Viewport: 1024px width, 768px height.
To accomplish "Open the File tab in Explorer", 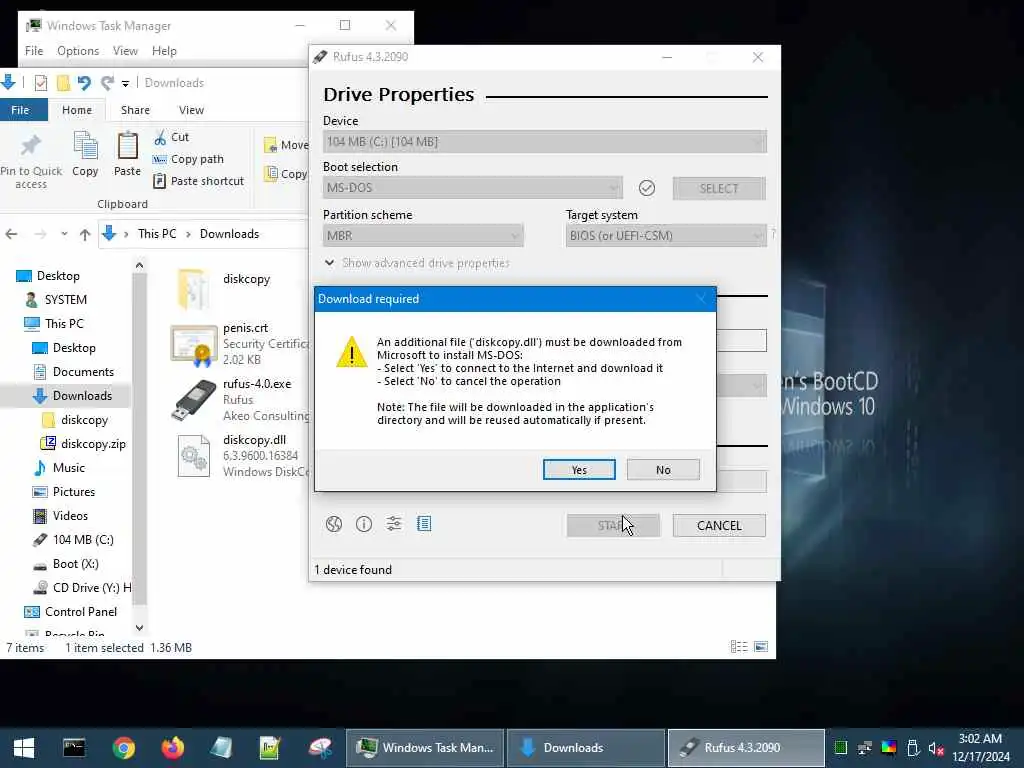I will click(x=20, y=110).
